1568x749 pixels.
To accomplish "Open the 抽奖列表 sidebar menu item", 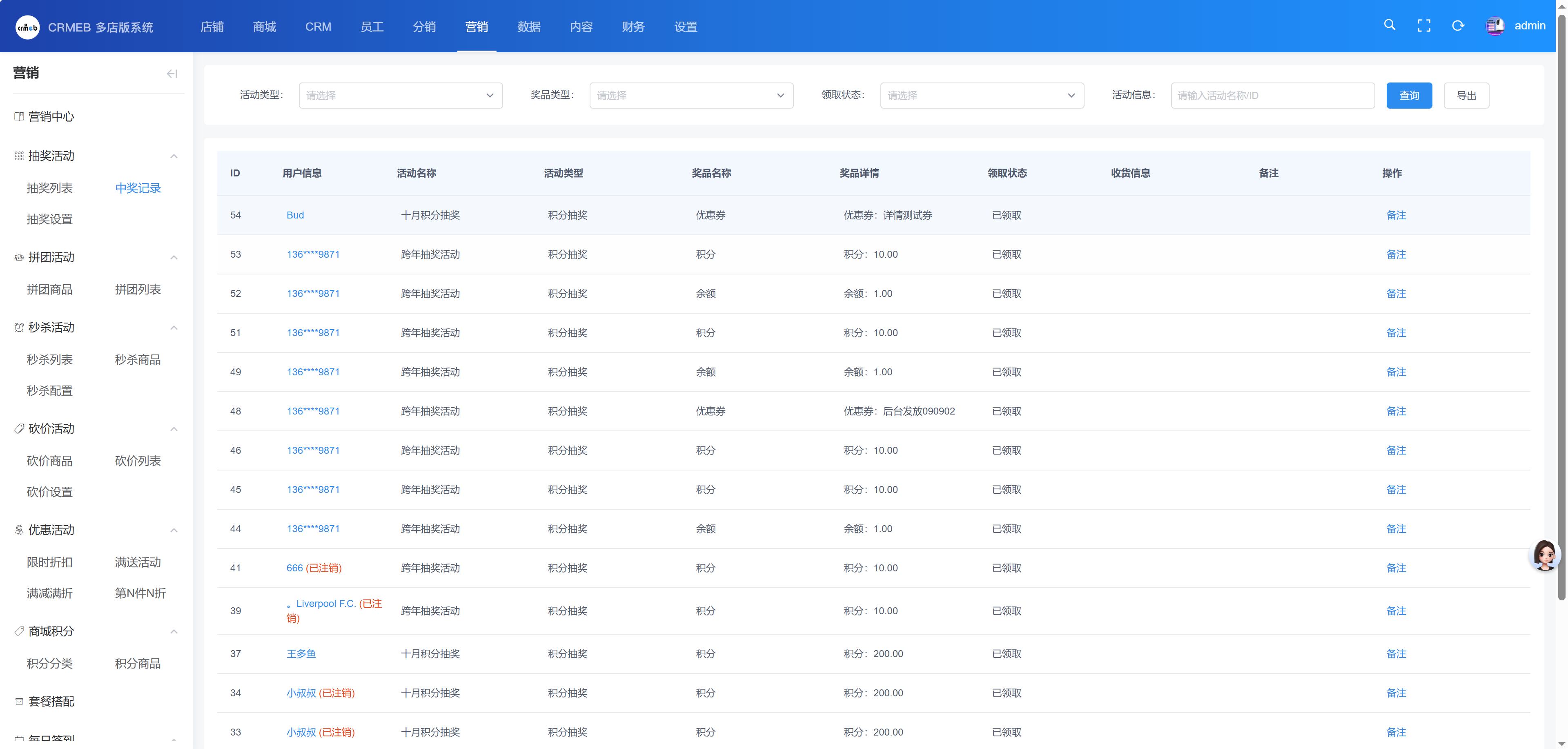I will click(50, 188).
